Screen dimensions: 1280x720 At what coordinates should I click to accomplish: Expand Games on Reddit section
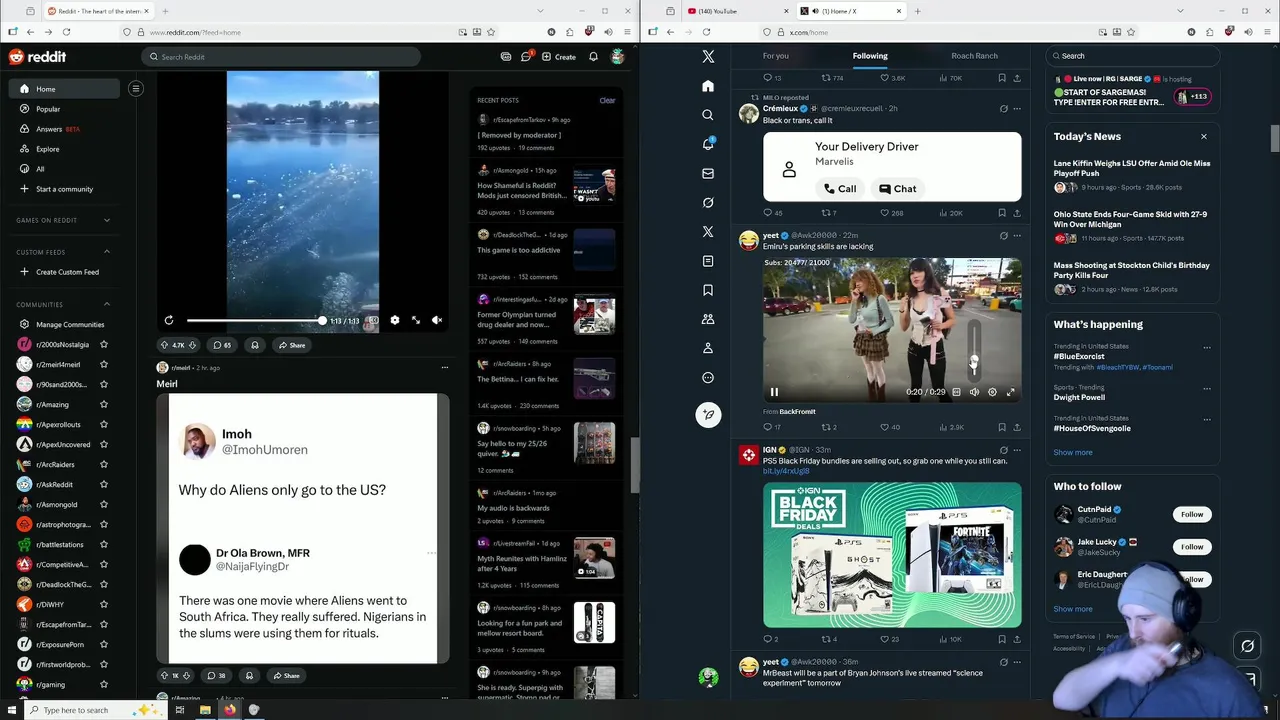tap(107, 220)
